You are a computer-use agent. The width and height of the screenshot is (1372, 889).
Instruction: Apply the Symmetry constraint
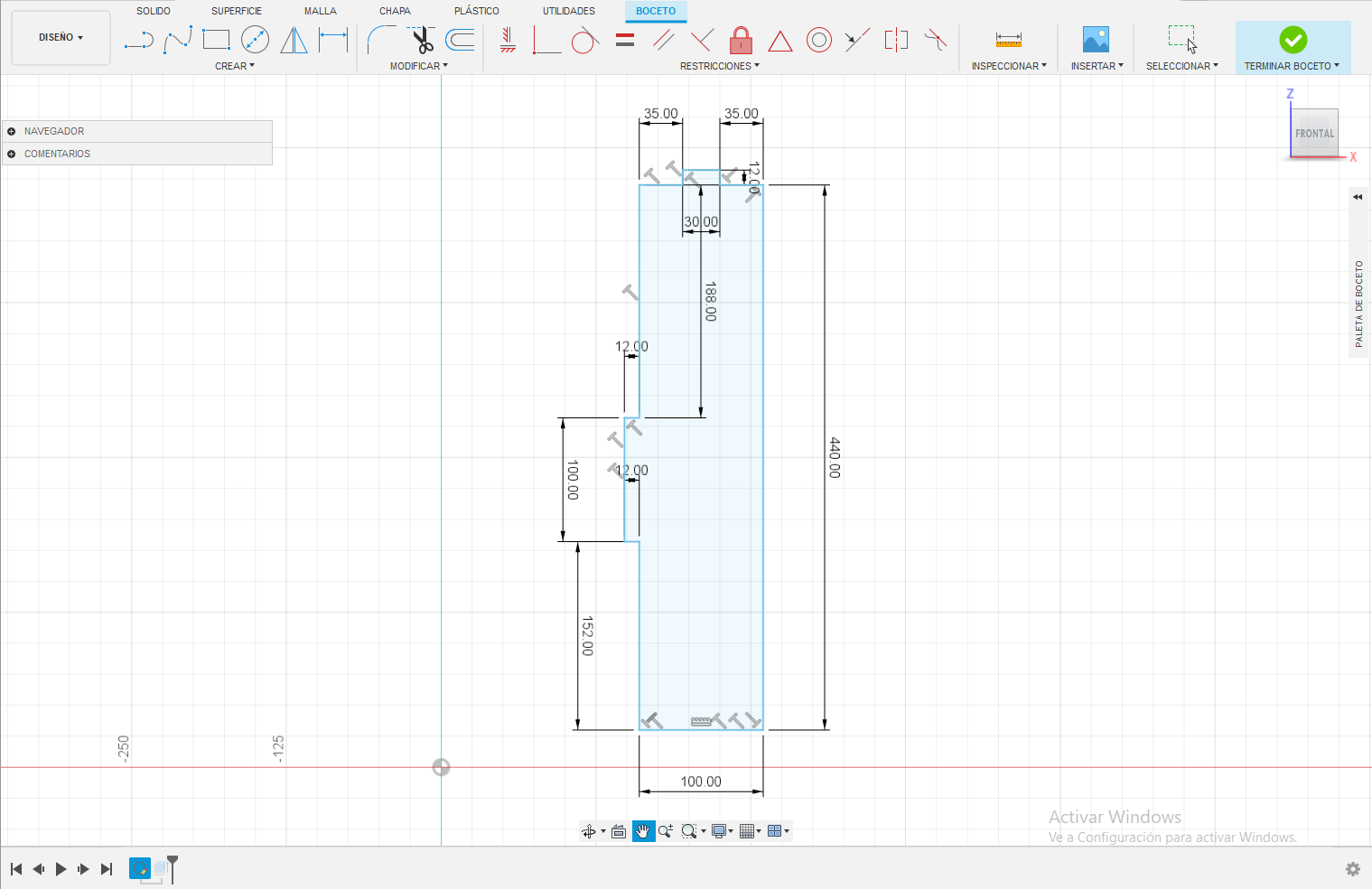coord(896,40)
